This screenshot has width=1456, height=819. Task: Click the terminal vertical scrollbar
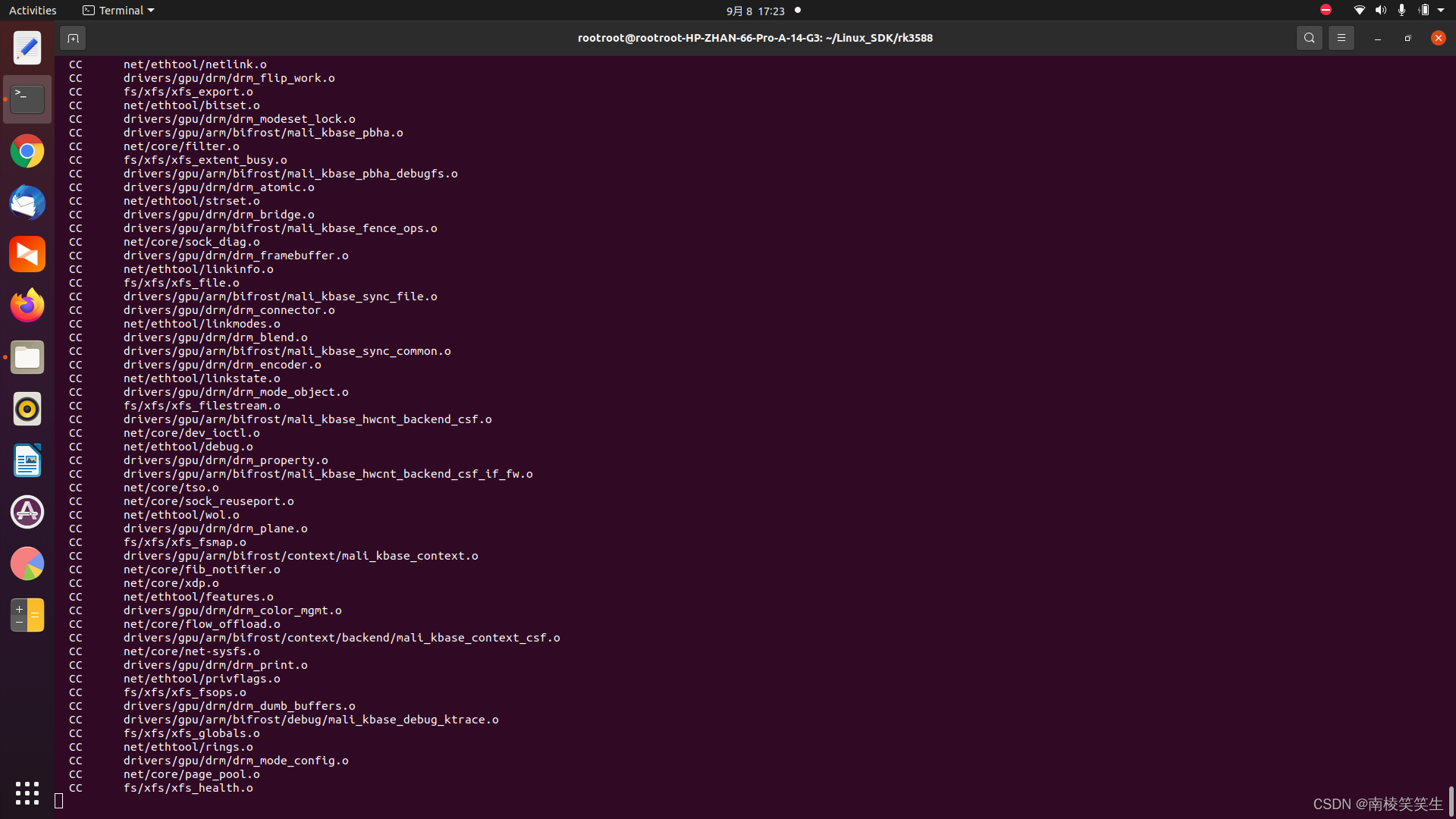click(x=1451, y=800)
